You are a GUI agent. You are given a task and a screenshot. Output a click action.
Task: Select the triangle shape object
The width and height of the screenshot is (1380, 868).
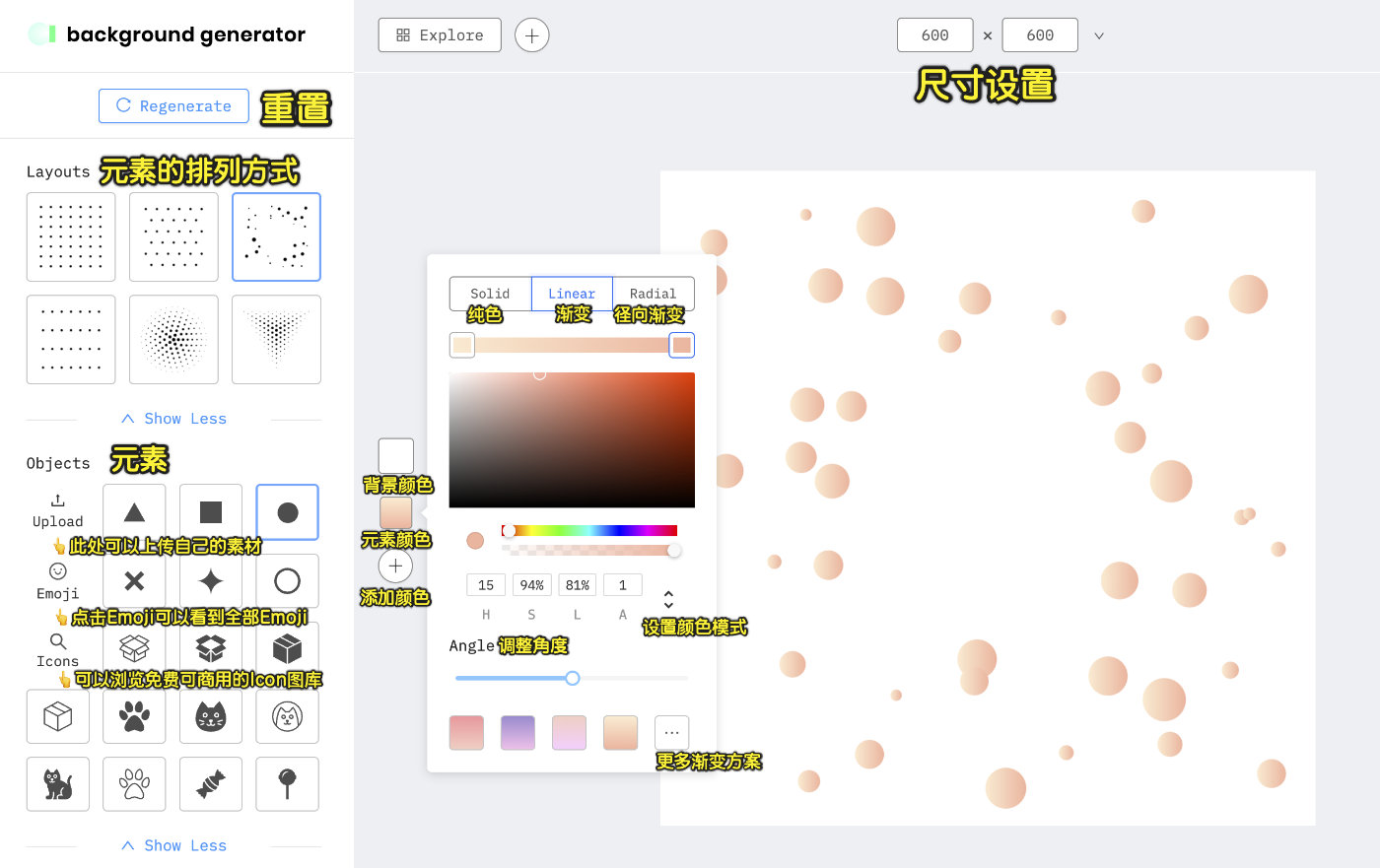[x=135, y=512]
